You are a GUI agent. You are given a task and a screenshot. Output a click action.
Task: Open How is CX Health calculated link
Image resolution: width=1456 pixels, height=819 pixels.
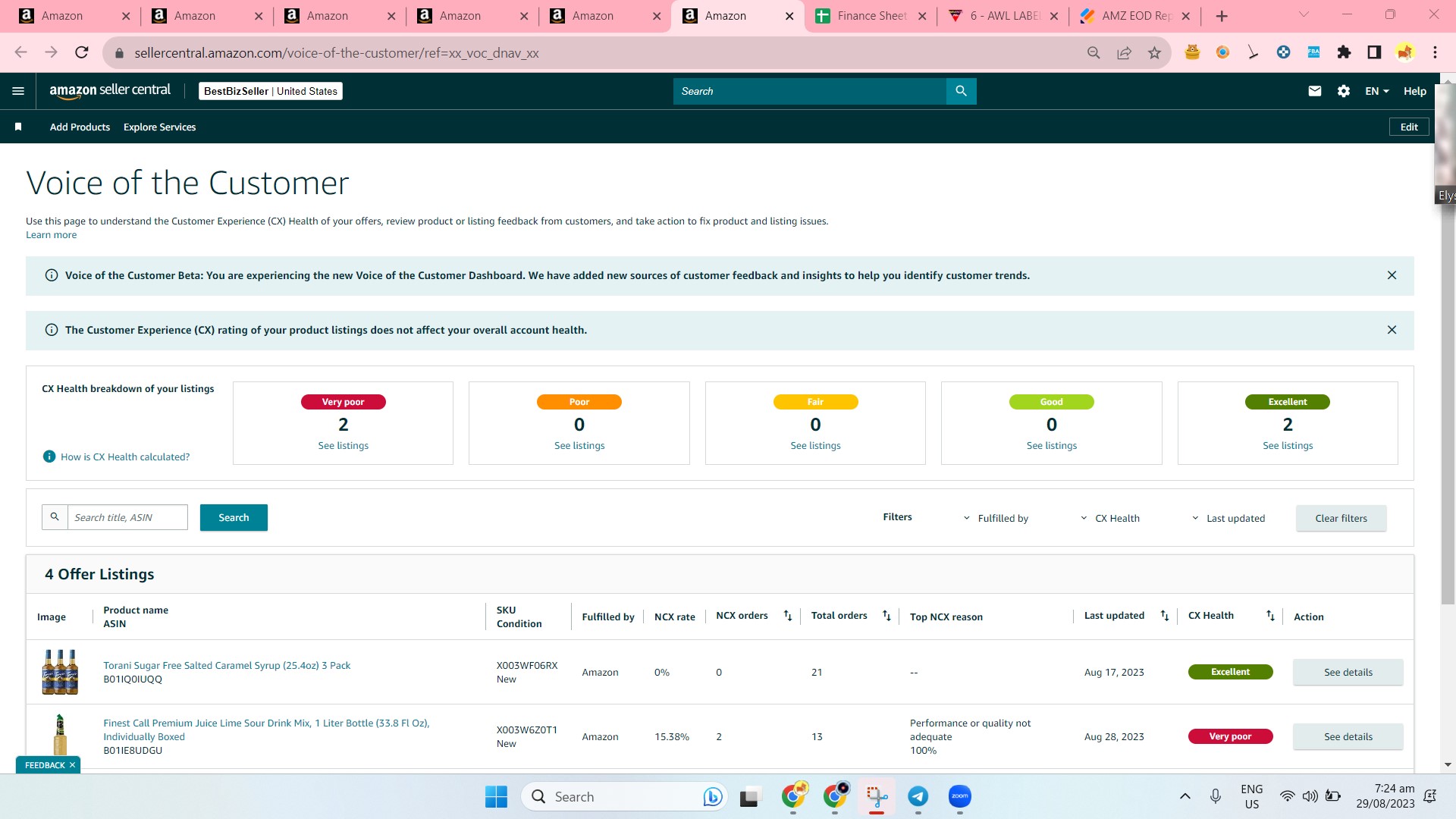[125, 457]
